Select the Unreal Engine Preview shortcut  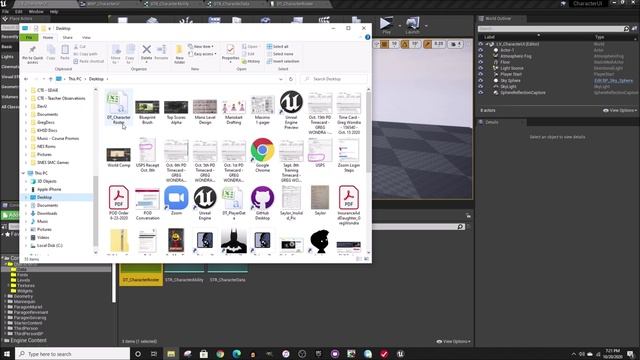tap(291, 109)
